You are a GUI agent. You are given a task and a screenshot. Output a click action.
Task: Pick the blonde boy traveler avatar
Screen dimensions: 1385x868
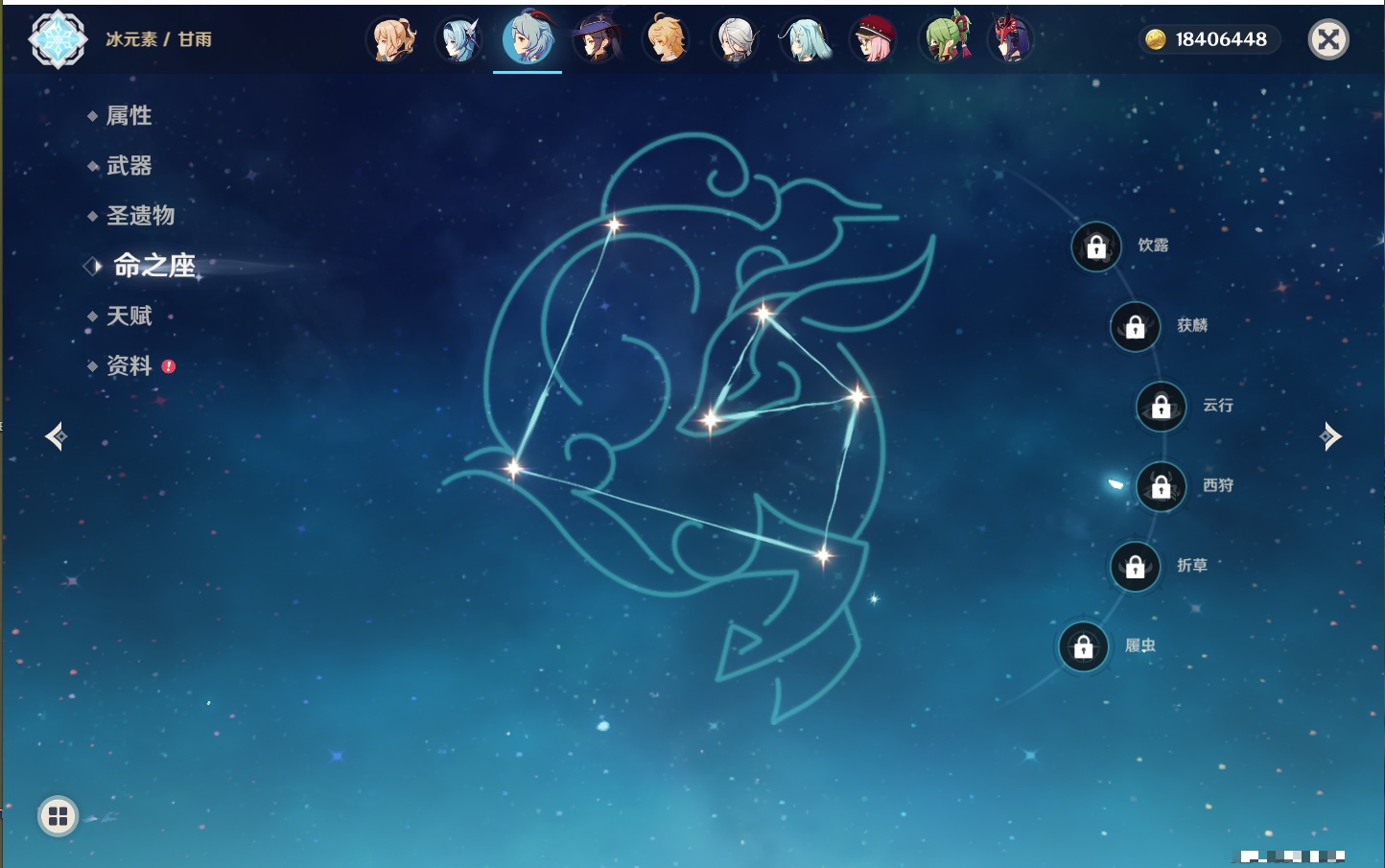(666, 39)
